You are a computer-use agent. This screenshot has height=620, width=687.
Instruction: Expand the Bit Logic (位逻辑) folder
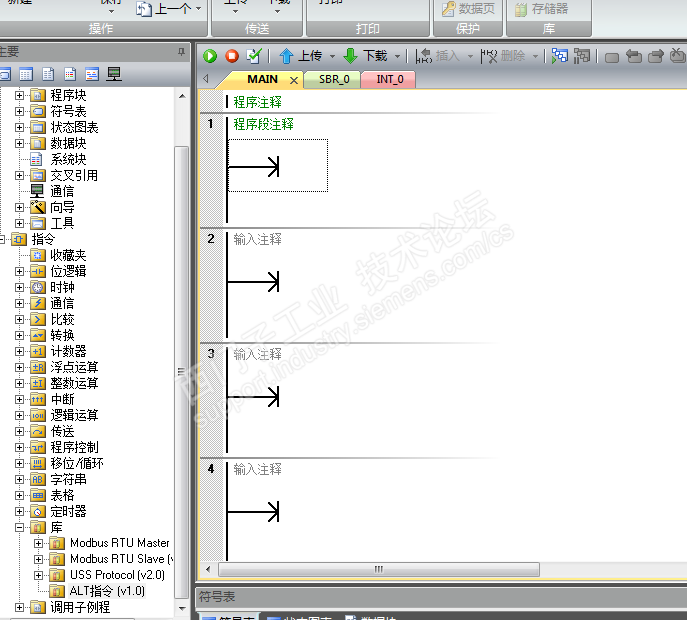click(19, 271)
